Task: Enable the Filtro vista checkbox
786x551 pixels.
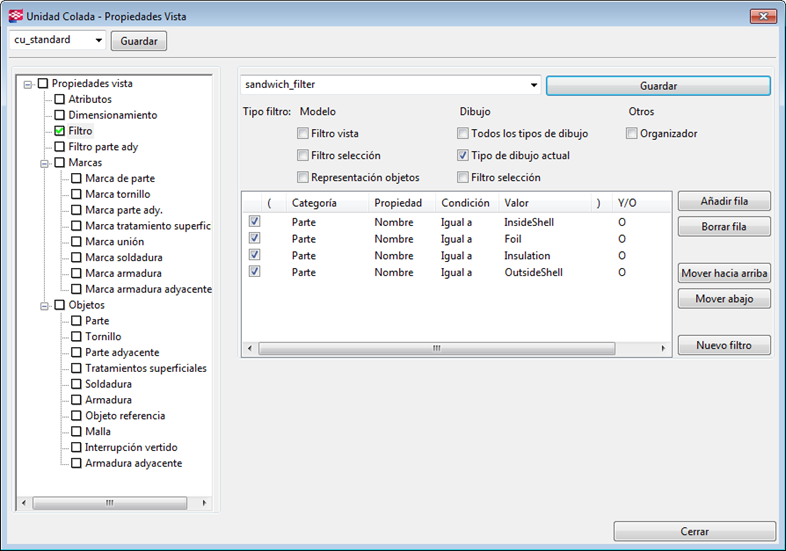Action: [x=303, y=134]
